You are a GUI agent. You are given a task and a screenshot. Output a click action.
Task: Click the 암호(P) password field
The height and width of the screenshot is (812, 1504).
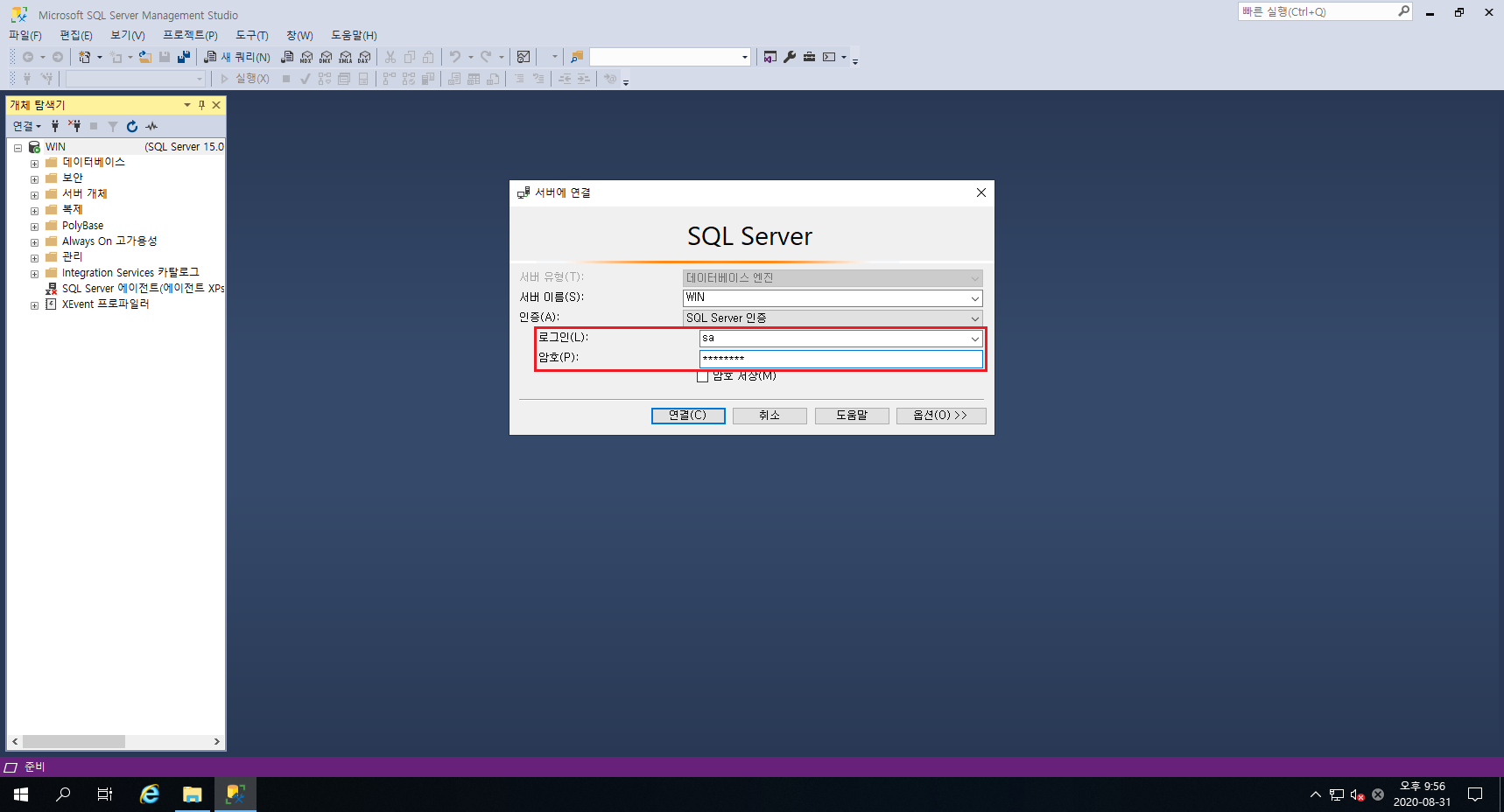coord(841,359)
